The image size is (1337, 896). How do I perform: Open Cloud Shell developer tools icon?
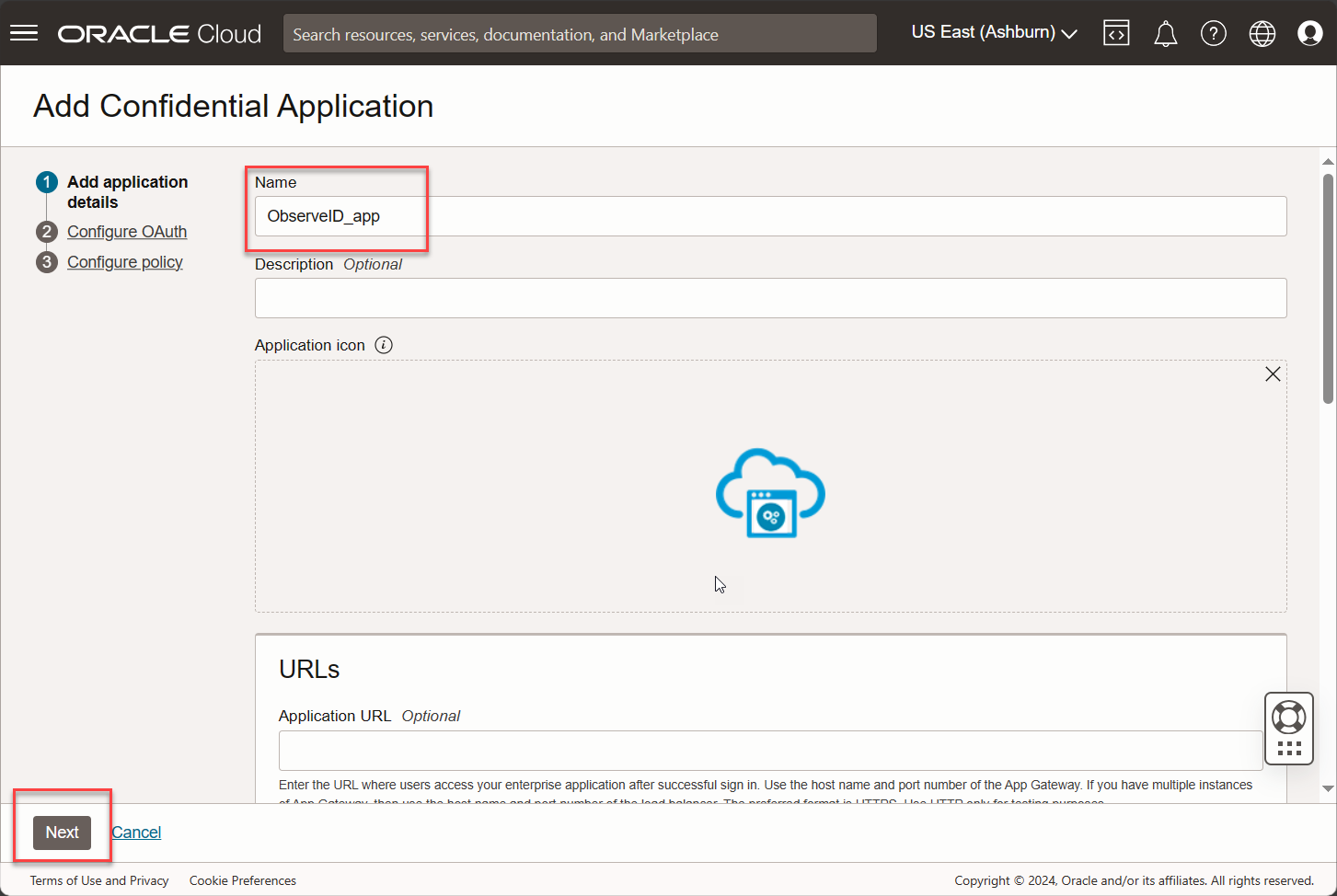pyautogui.click(x=1116, y=33)
